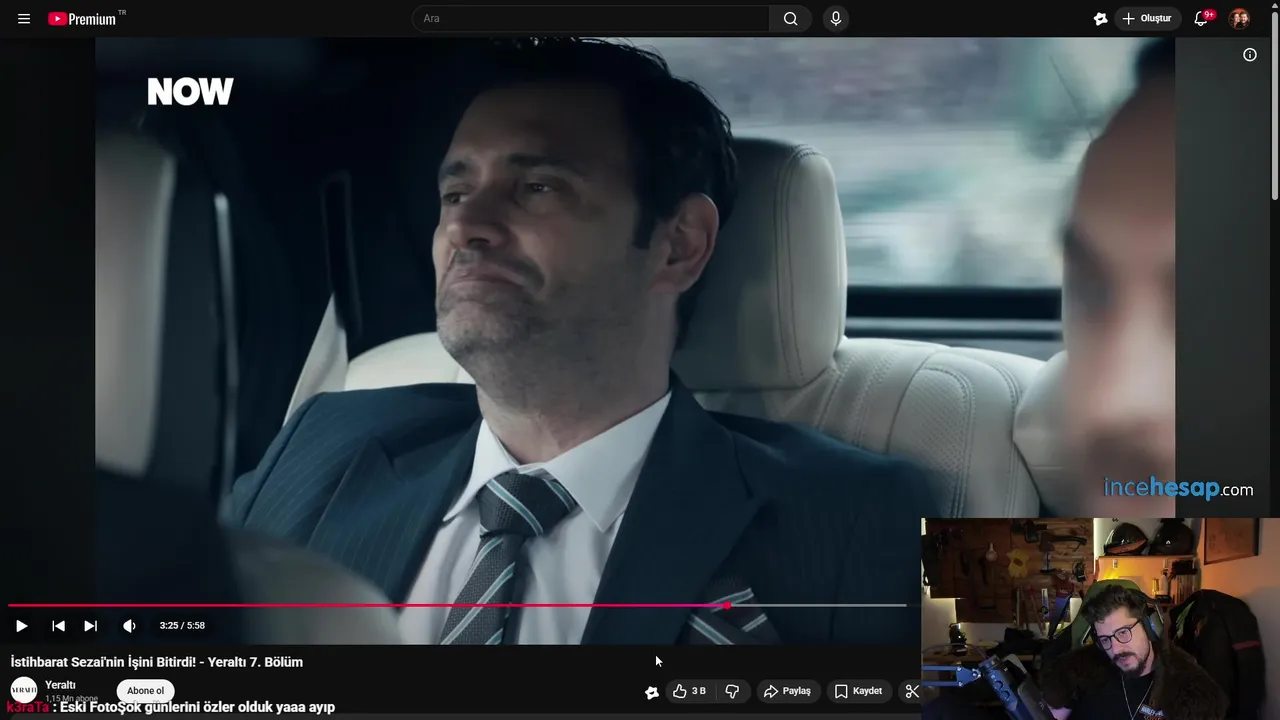Subscribe with the Abone ol button
The image size is (1280, 720).
pos(145,691)
